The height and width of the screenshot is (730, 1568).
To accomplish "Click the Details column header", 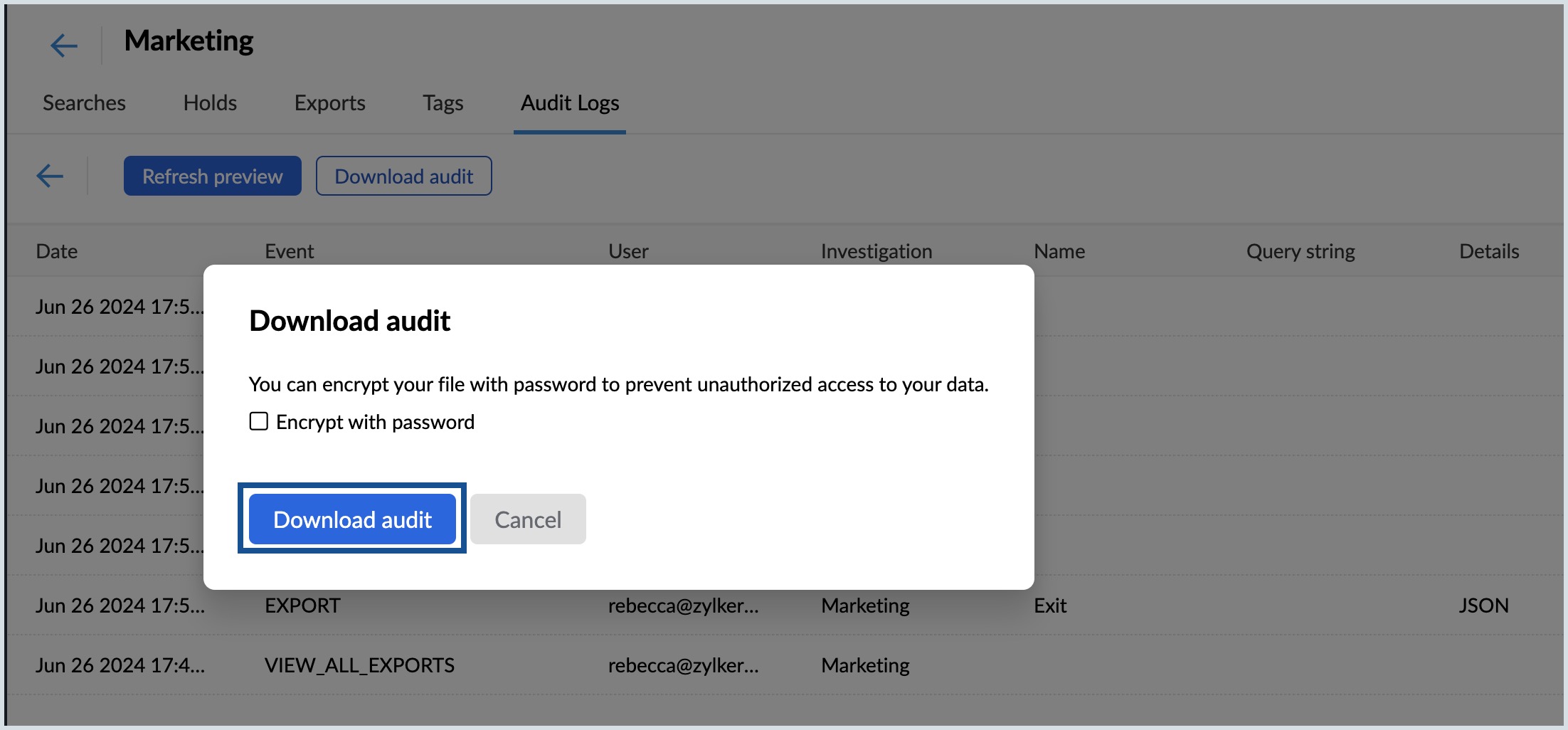I will coord(1489,251).
